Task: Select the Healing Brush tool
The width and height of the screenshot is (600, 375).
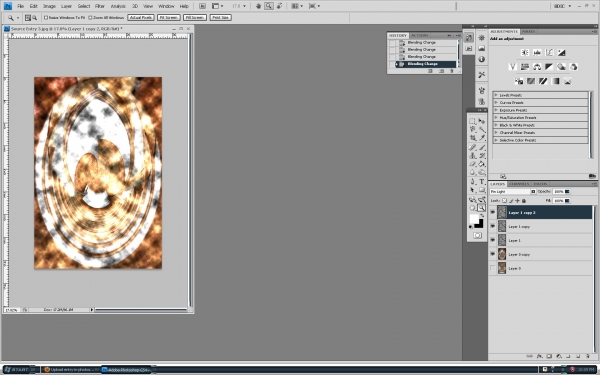Action: coord(473,147)
